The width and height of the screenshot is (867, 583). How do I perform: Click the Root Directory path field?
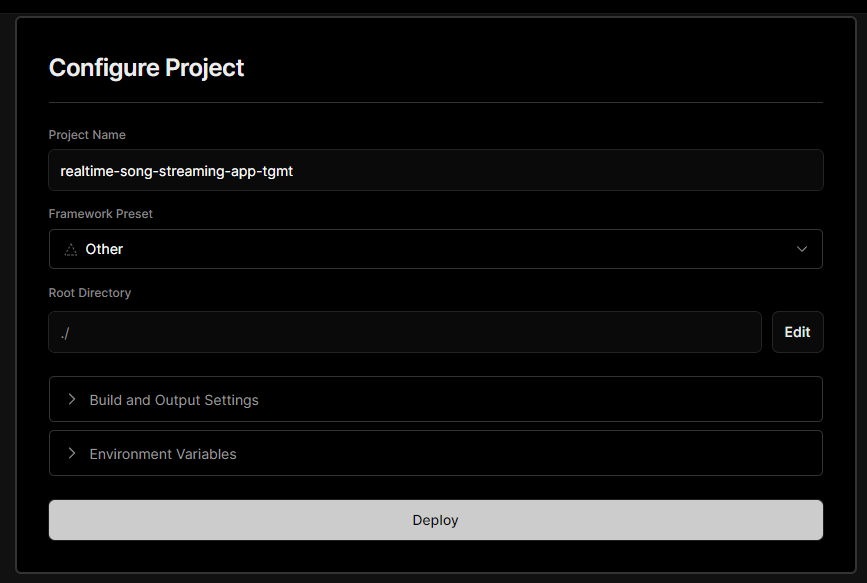click(x=405, y=332)
